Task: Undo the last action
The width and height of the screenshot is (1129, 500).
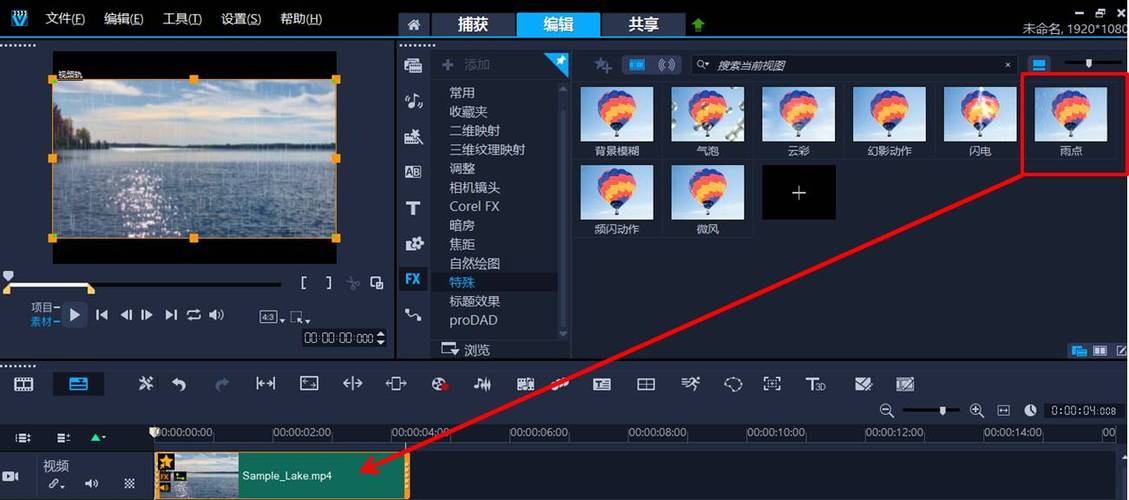Action: [x=179, y=384]
